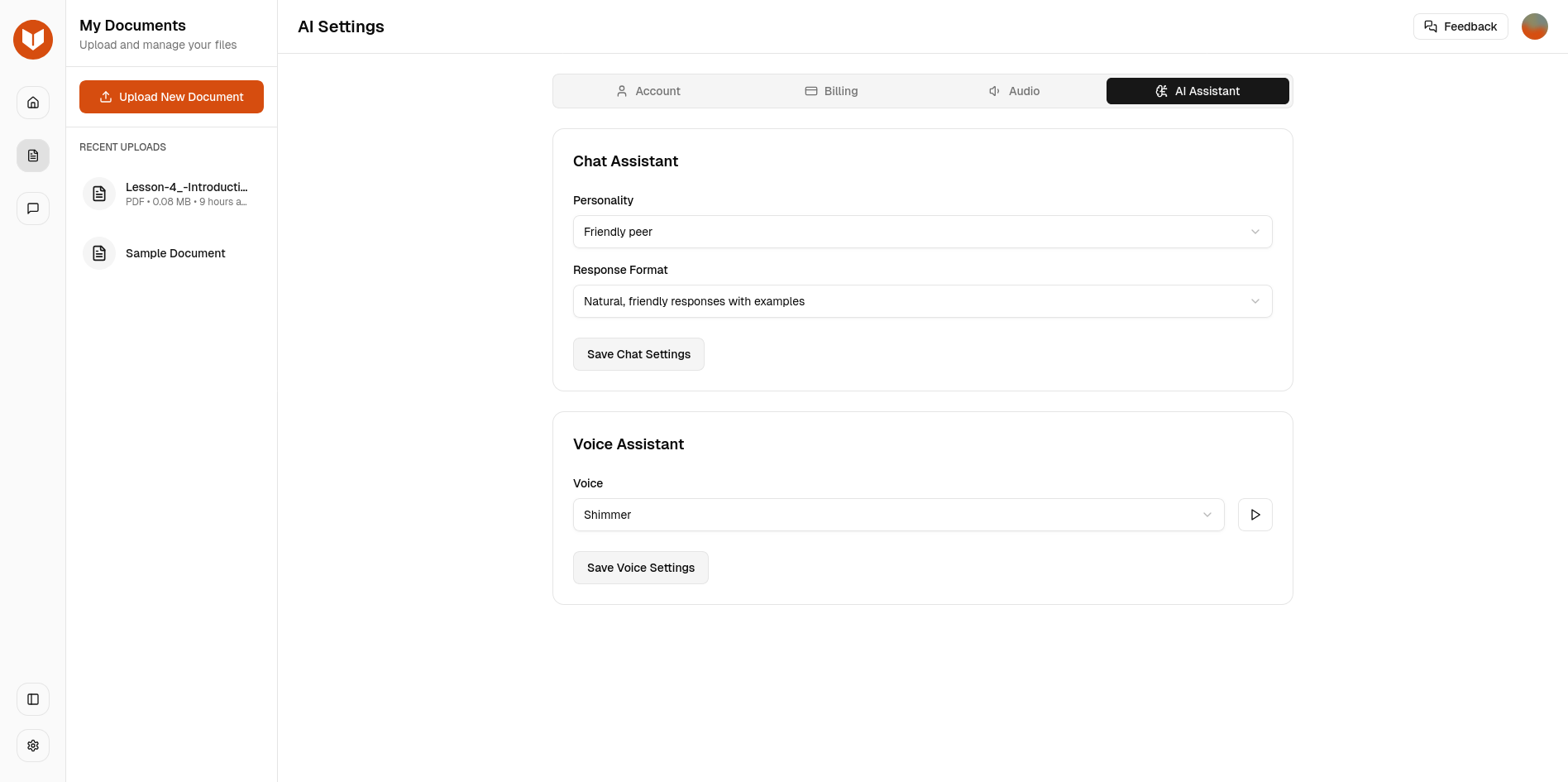Expand the Response Format dropdown
The image size is (1568, 782).
pos(922,301)
